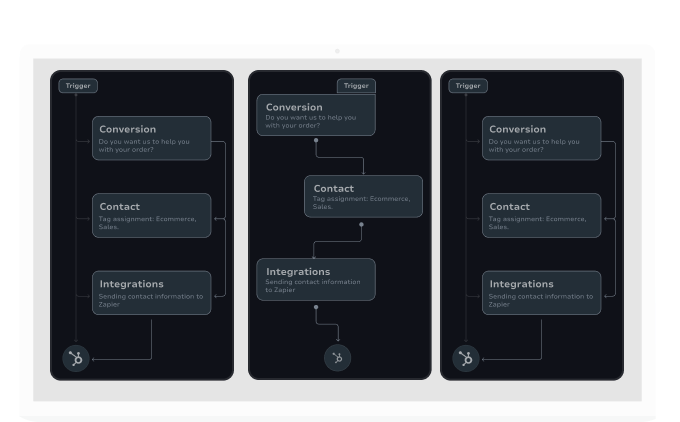Screen dimensions: 680x422
Task: Open the Integrations card in the middle panel
Action: (x=316, y=279)
